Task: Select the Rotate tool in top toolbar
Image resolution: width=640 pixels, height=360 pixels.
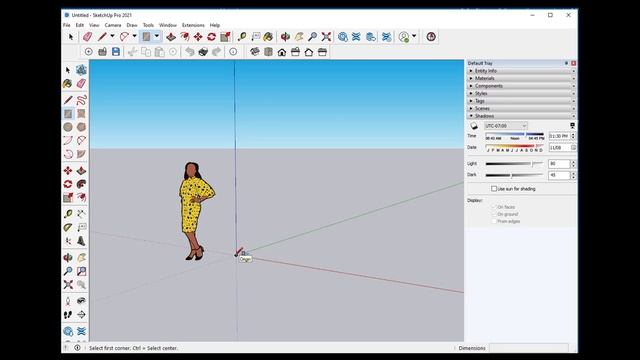Action: point(211,37)
